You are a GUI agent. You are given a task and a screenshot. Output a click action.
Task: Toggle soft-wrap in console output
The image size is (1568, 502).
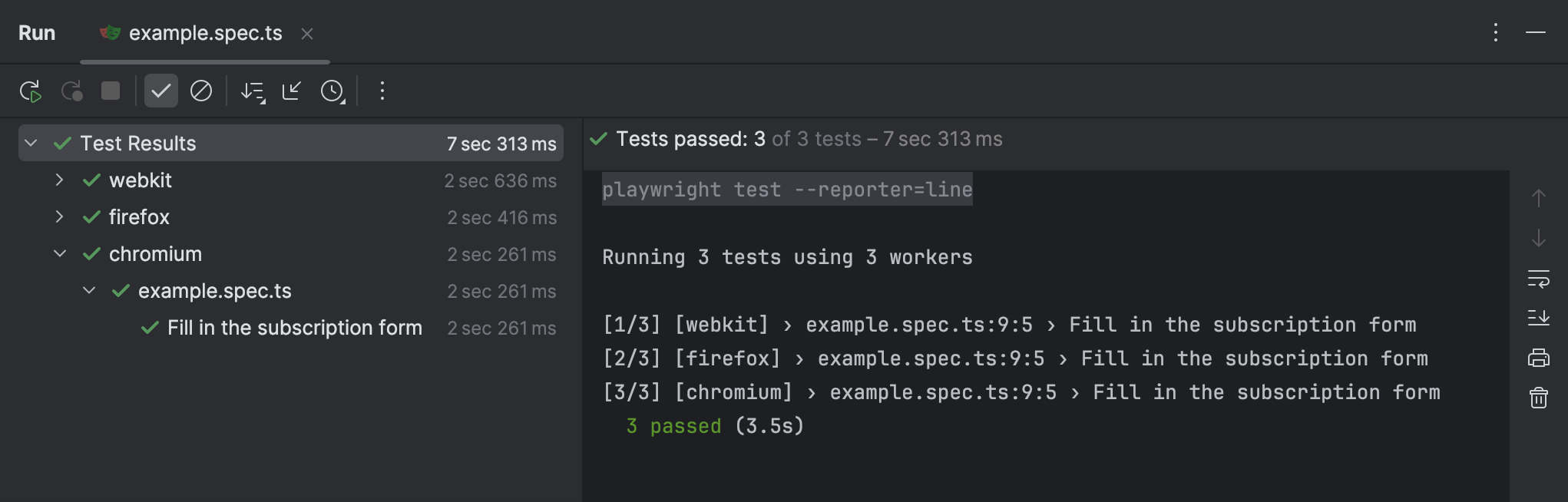(1538, 279)
